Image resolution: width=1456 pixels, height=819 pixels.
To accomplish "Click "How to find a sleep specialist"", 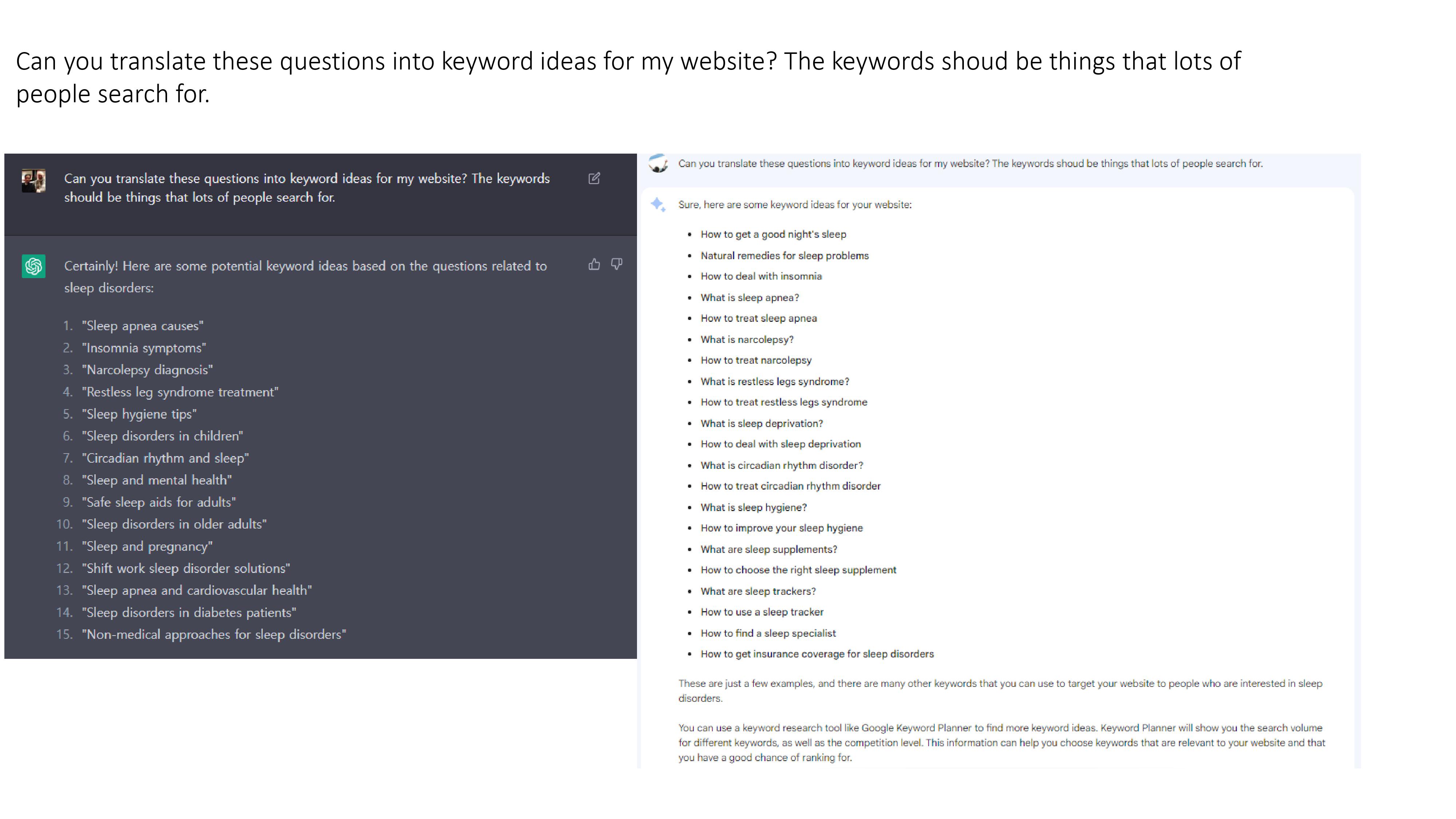I will 768,634.
